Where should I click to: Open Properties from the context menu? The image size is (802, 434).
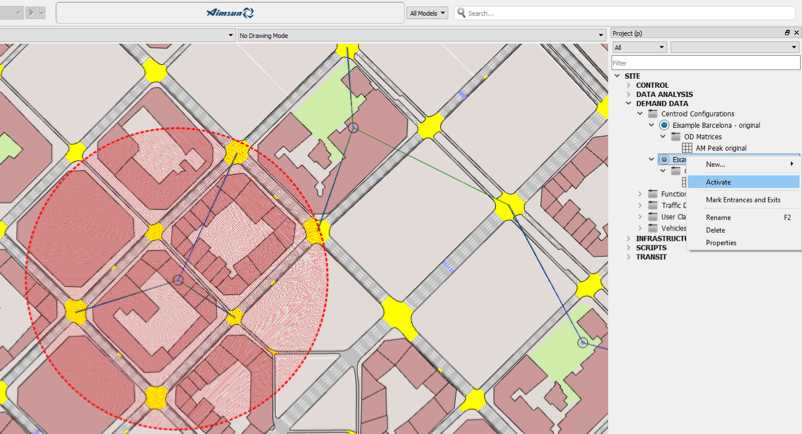click(744, 243)
